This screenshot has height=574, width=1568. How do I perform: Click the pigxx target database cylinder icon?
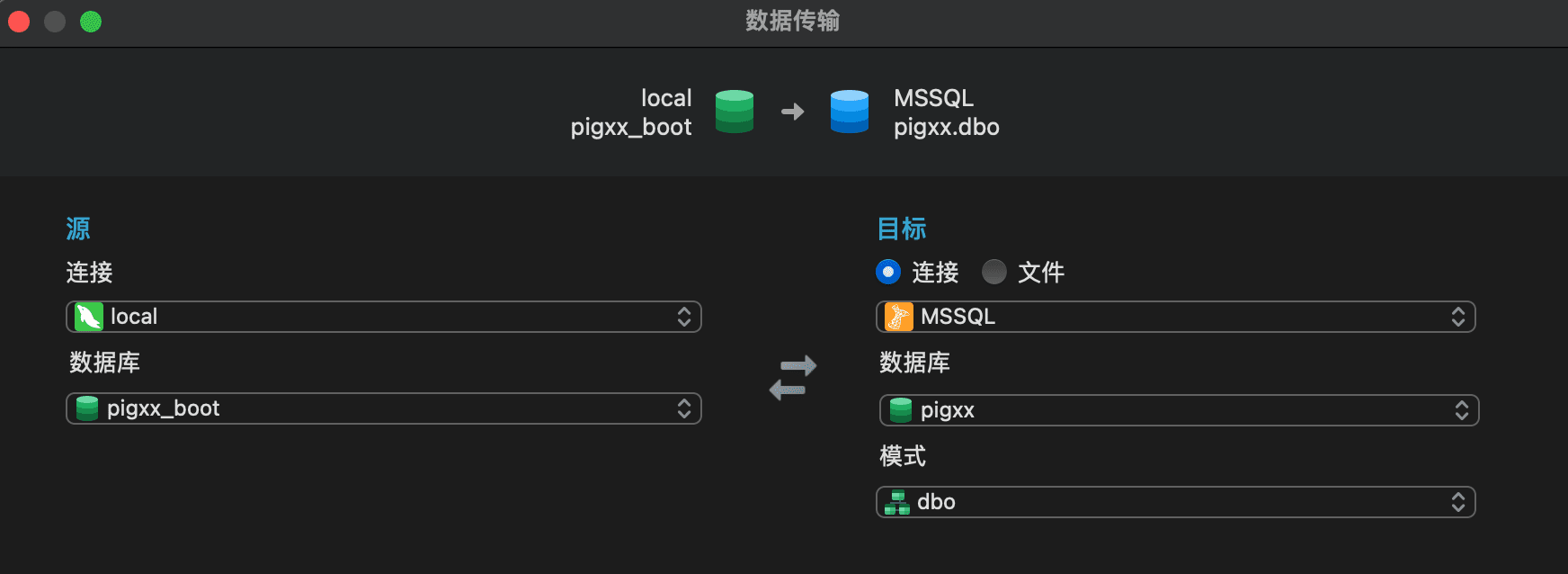(901, 410)
